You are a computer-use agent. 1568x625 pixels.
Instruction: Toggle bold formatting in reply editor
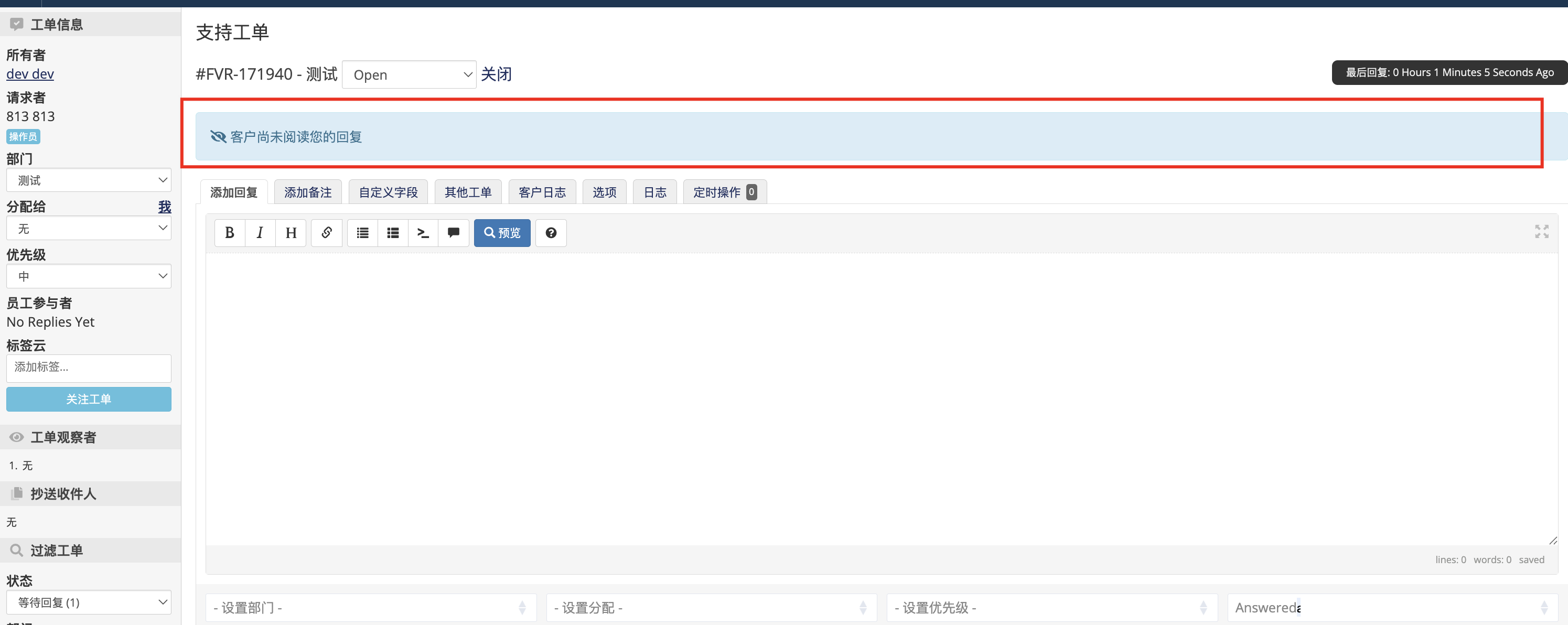click(x=230, y=233)
